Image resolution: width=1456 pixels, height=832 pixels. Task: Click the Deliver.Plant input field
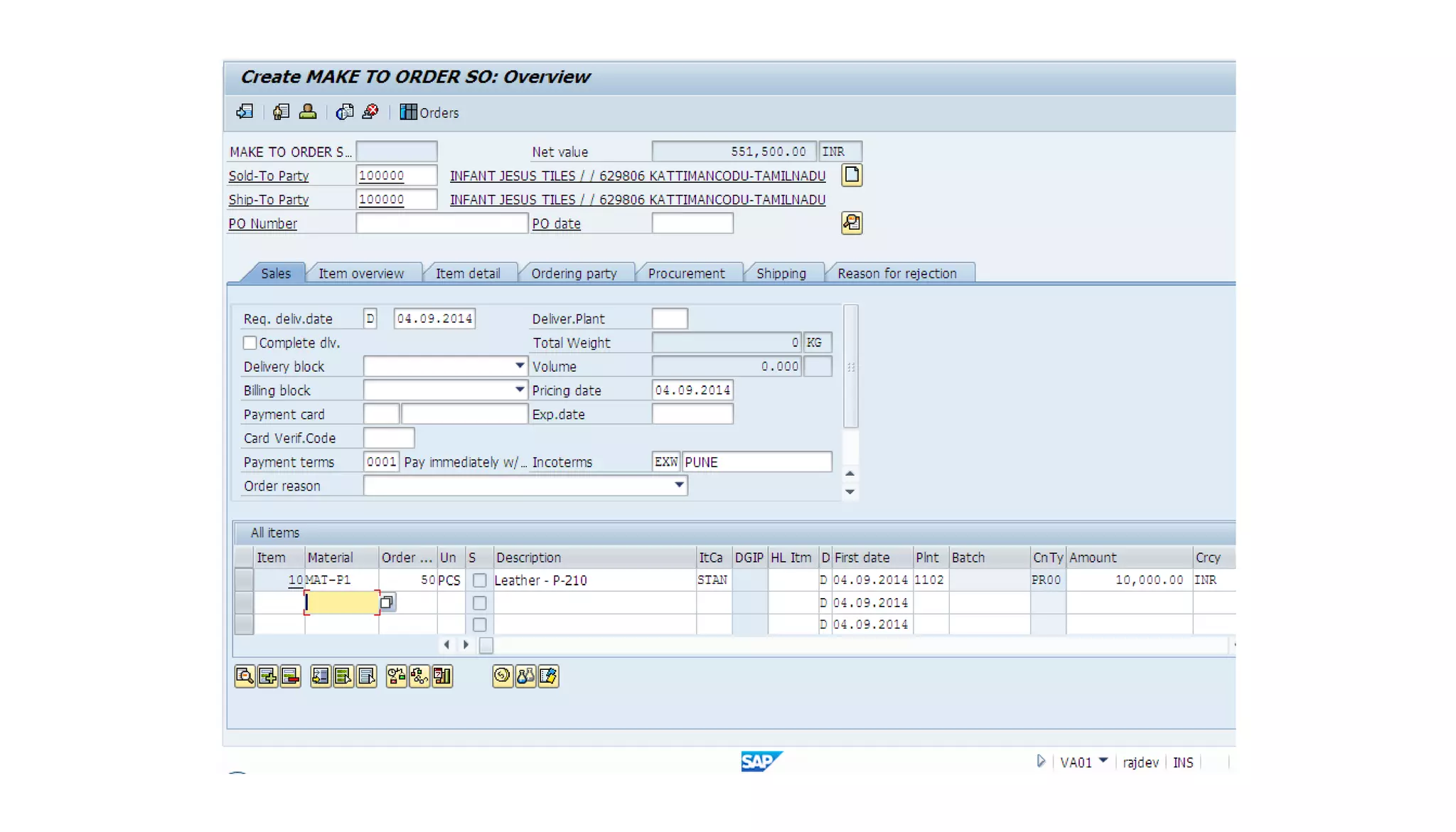670,319
